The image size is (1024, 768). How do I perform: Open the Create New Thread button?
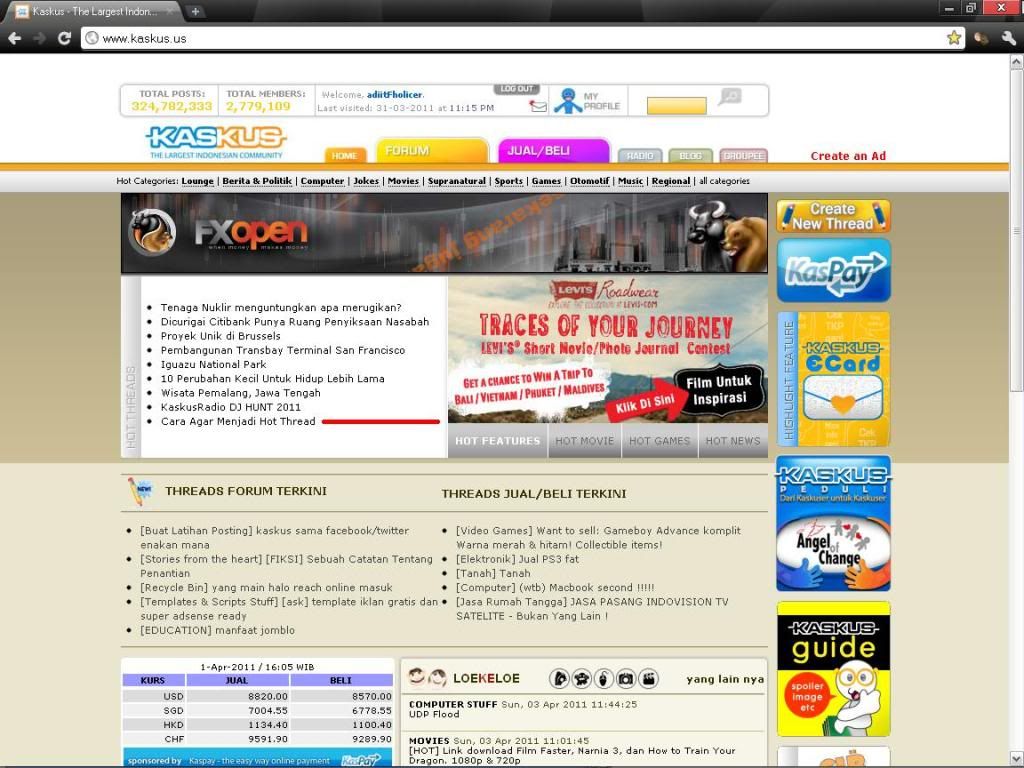pos(833,216)
